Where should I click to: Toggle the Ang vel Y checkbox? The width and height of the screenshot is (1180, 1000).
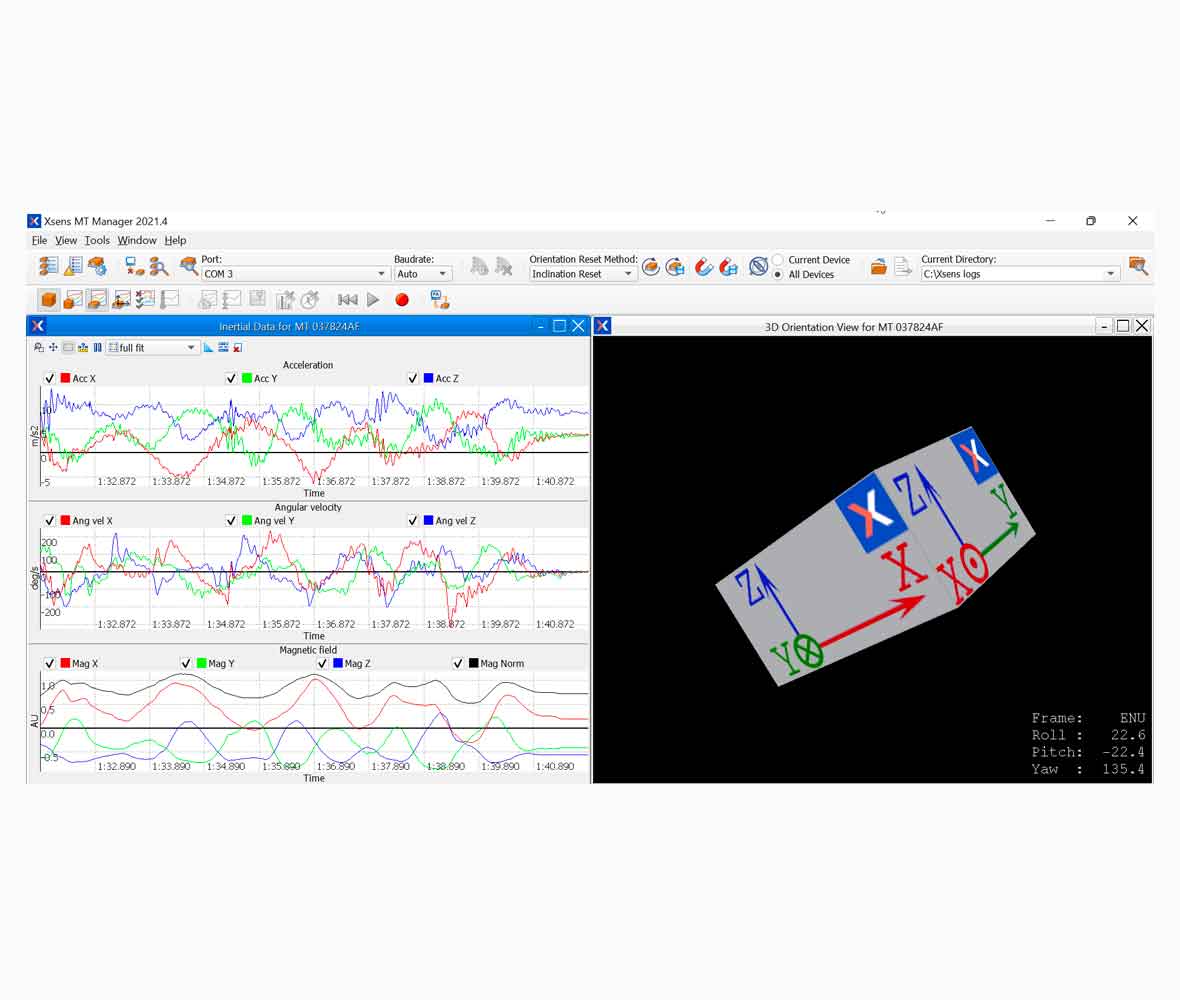click(231, 521)
